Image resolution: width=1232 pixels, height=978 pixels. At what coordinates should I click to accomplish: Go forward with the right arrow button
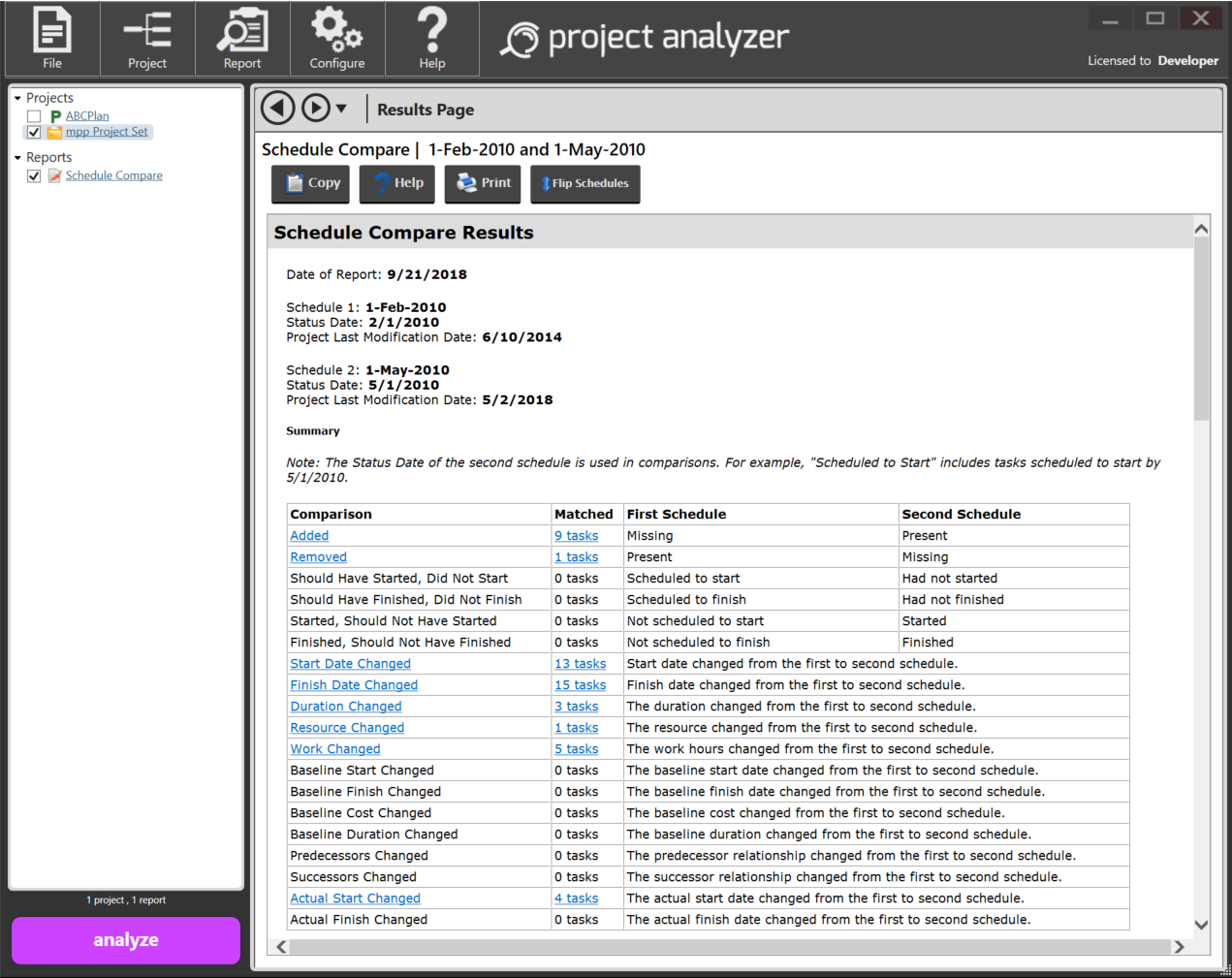tap(316, 108)
